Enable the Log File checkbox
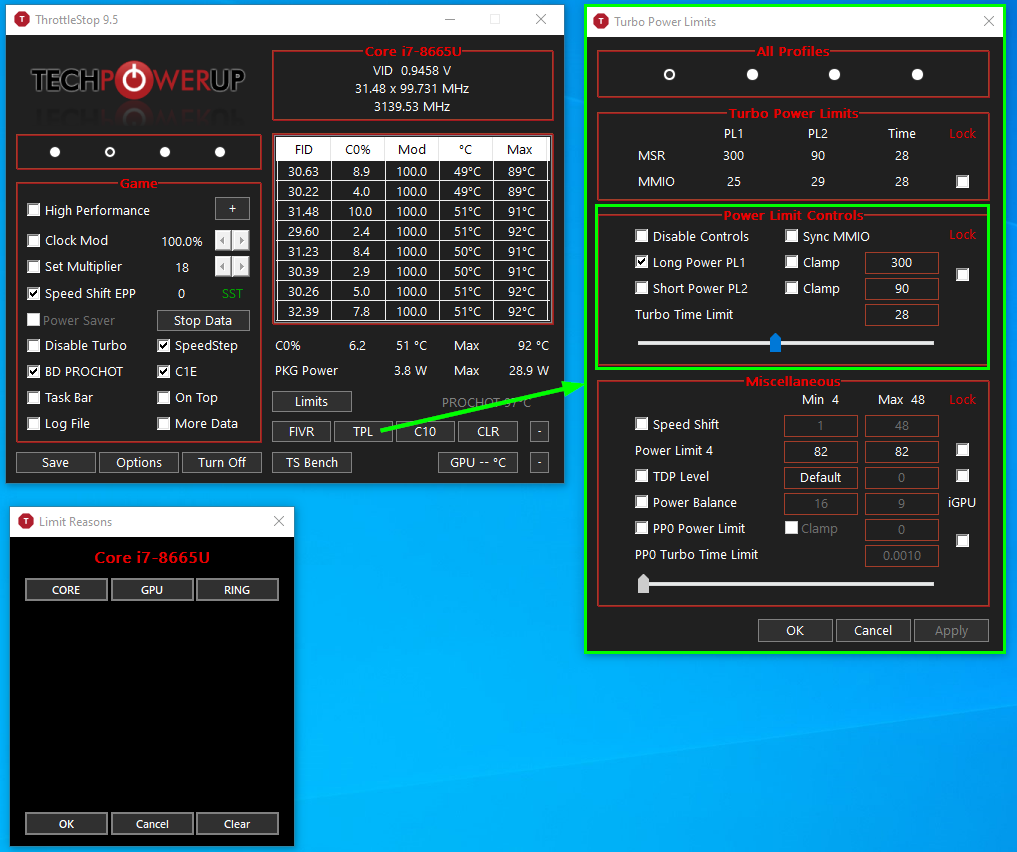The image size is (1017, 852). [x=34, y=423]
